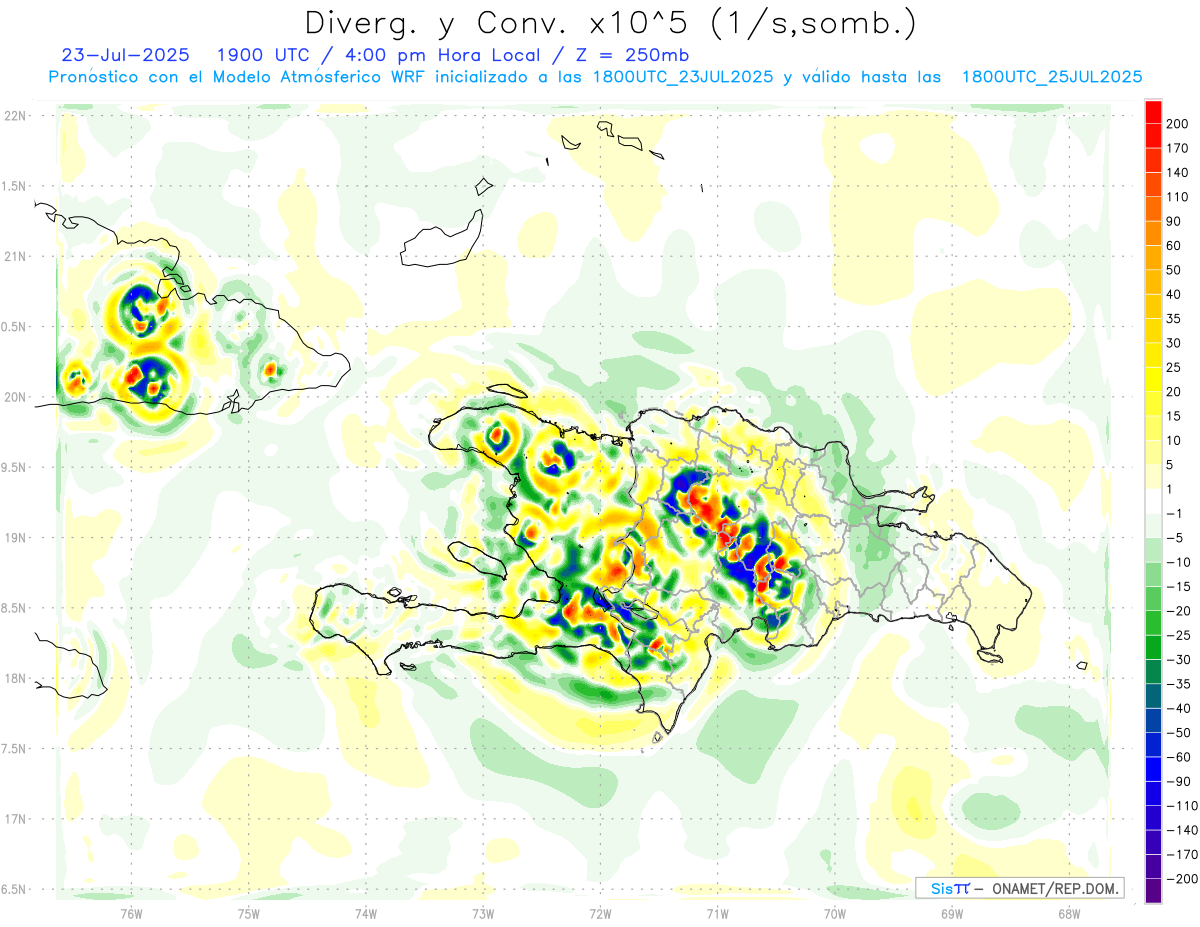
Task: Click the red colorbar segment above 200
Action: [1153, 111]
